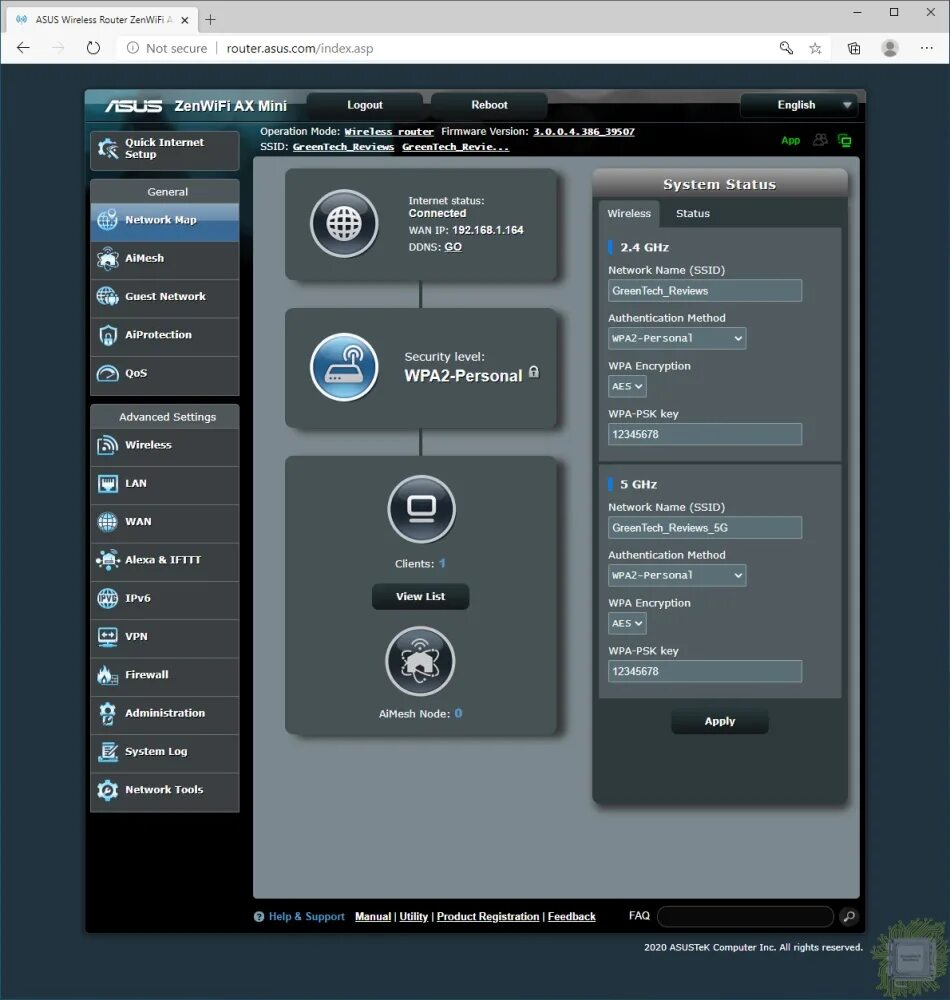Select Network Map in sidebar
Viewport: 950px width, 1000px height.
164,221
